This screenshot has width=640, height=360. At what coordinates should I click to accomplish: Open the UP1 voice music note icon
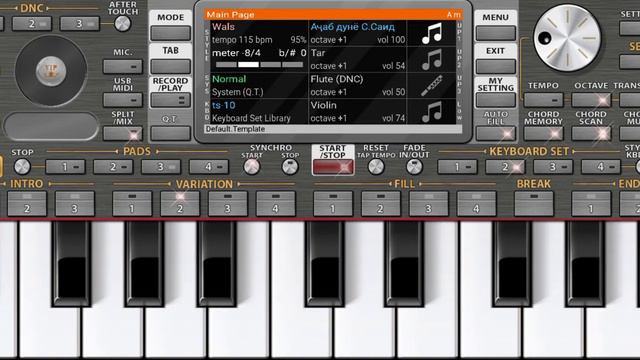[x=432, y=33]
